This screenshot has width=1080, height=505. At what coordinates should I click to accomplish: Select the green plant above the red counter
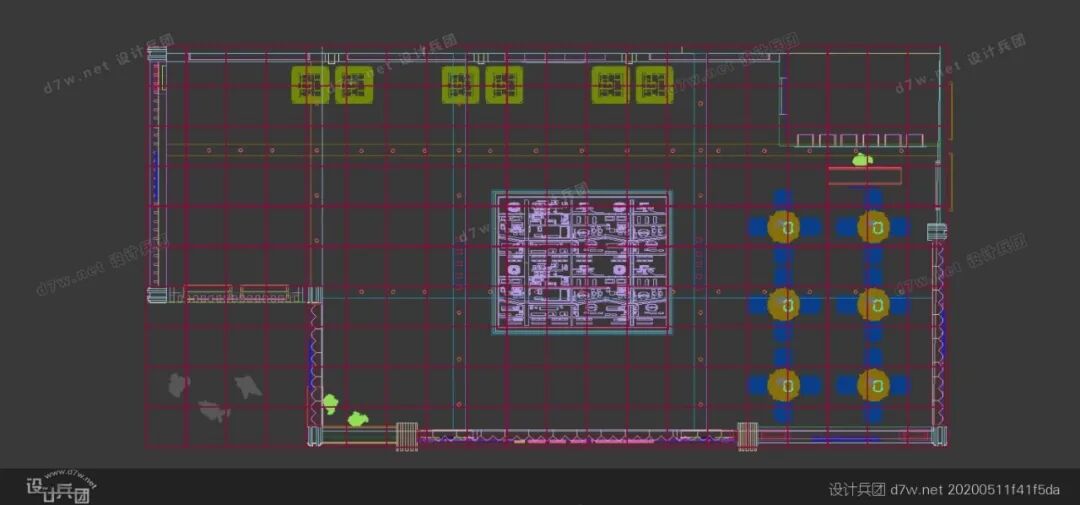coord(862,160)
